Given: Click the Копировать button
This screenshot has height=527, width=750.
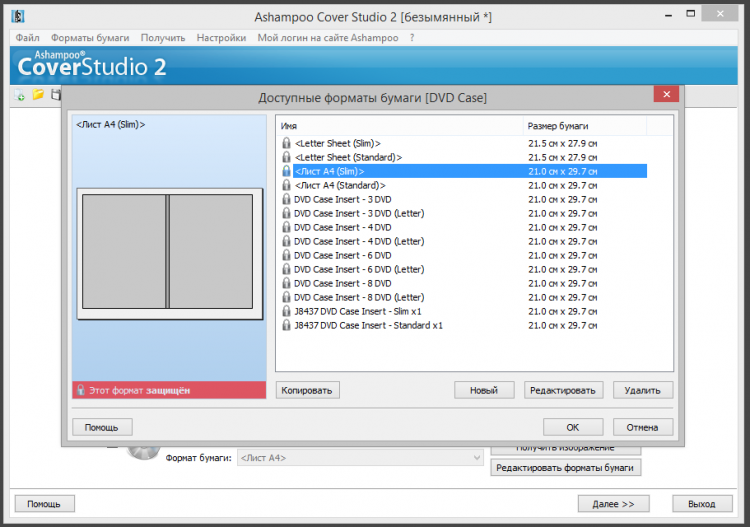Looking at the screenshot, I should coord(307,390).
